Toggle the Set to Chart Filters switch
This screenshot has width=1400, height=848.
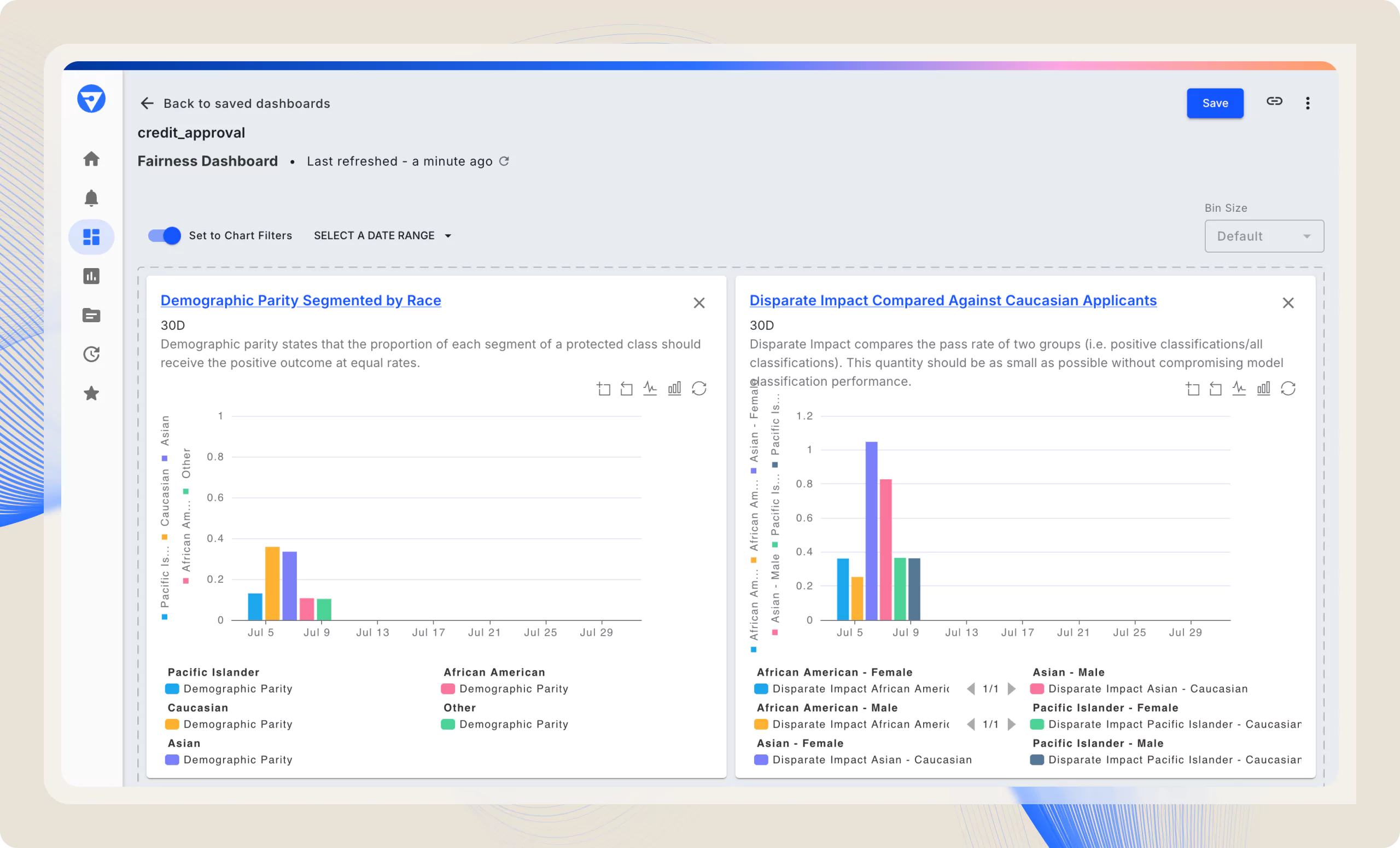(x=164, y=235)
